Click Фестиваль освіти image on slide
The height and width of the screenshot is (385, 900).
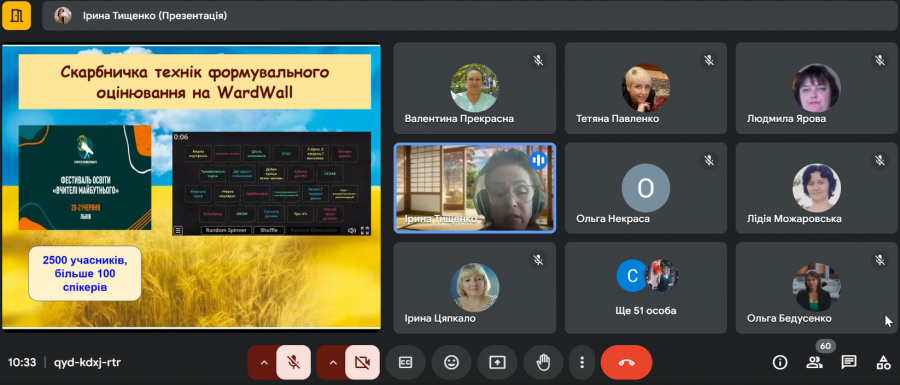point(85,177)
